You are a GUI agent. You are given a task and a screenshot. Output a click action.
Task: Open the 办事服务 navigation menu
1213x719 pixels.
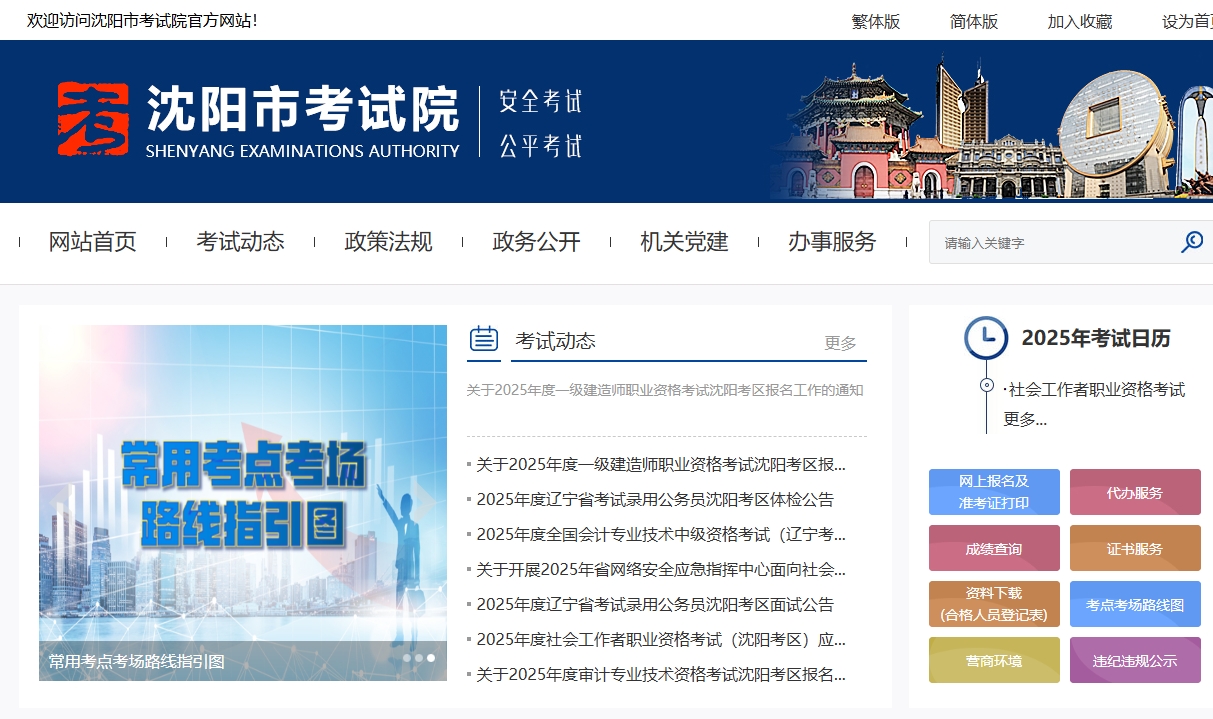point(831,241)
